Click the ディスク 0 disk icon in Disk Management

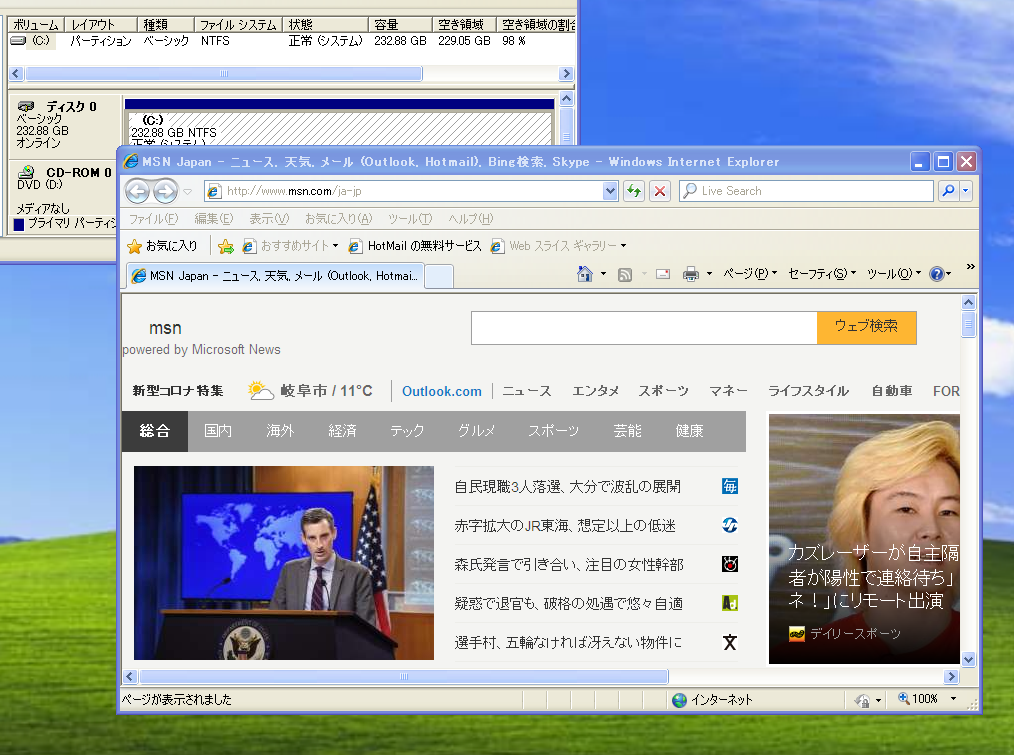pos(27,106)
